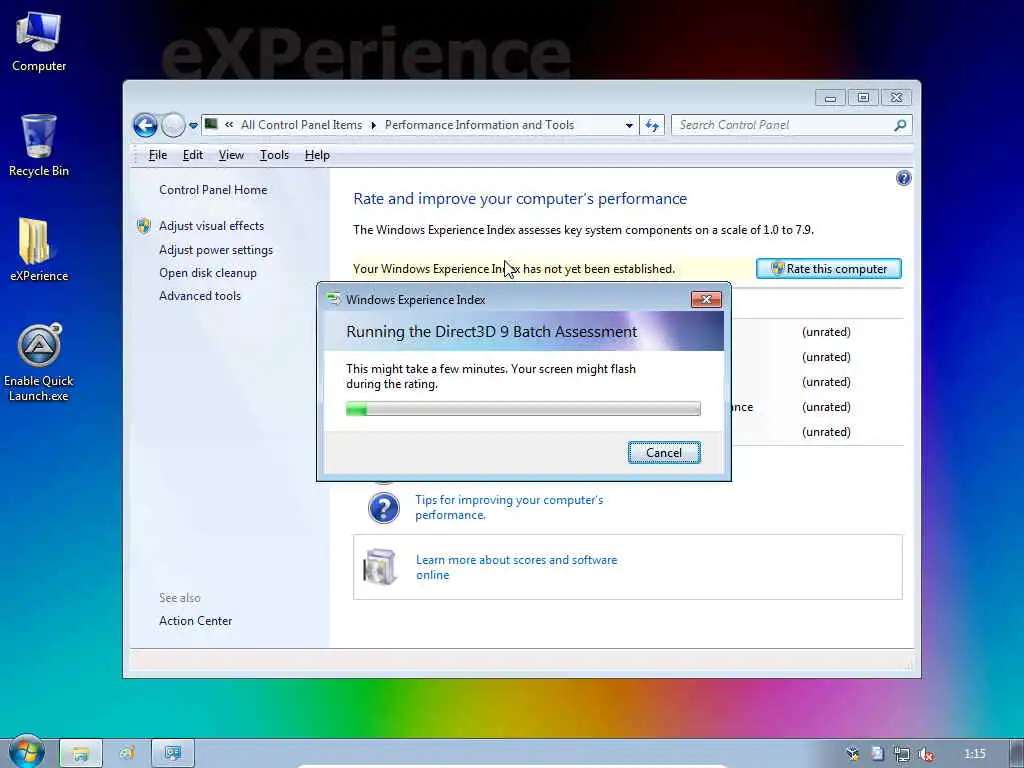The image size is (1024, 768).
Task: Open Action Center link
Action: click(x=195, y=620)
